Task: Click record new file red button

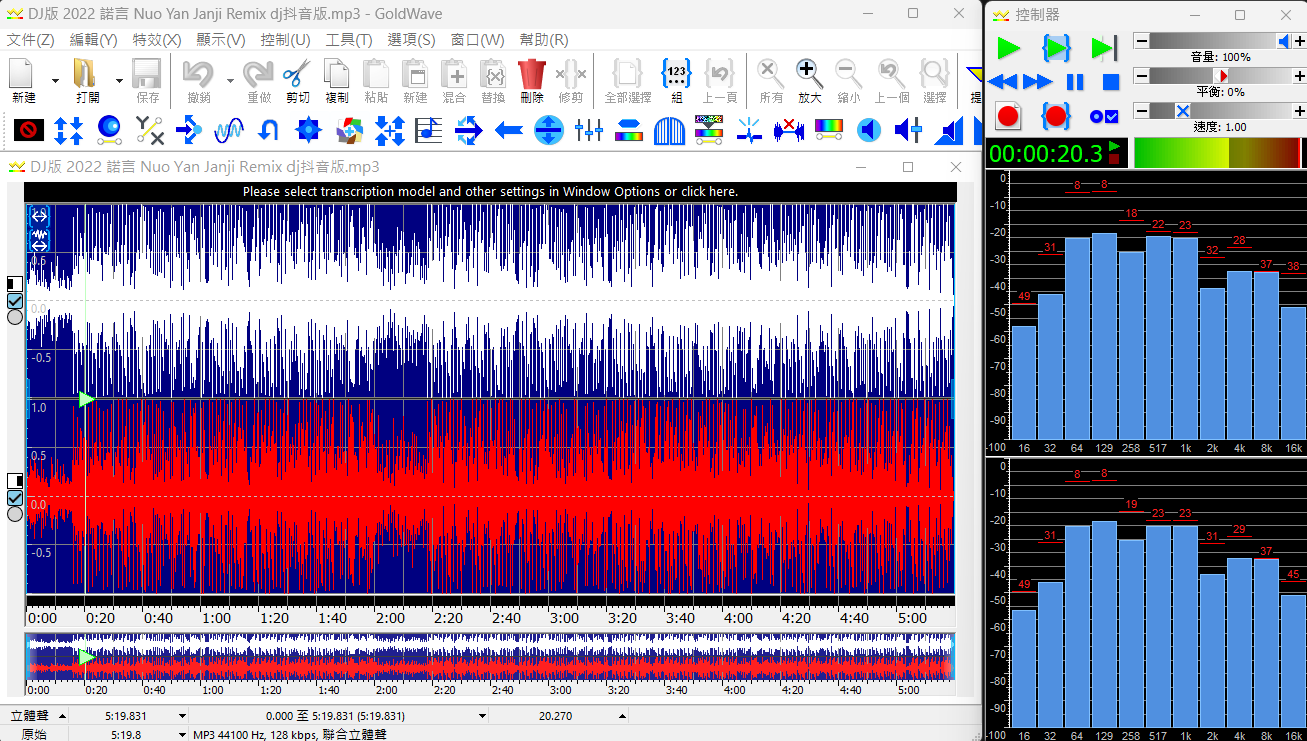Action: 1007,116
